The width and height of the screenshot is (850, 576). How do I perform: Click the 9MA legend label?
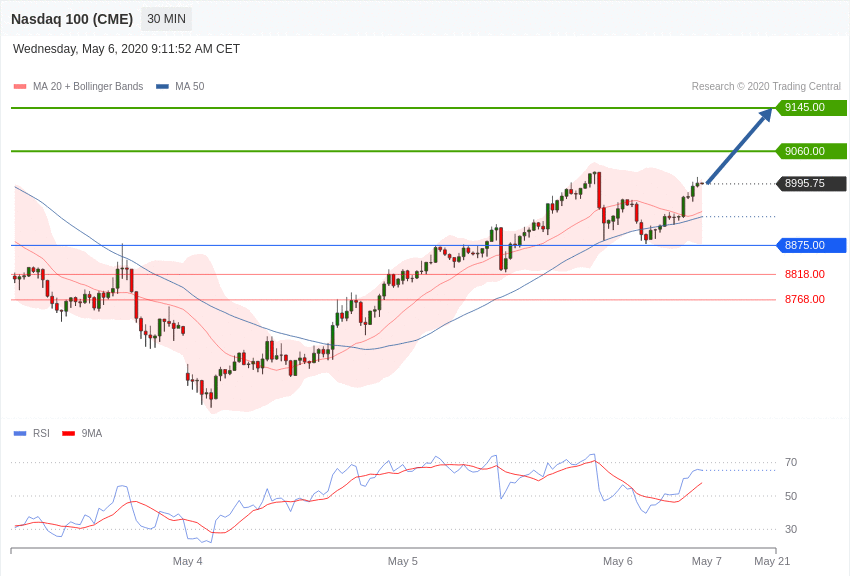[92, 433]
